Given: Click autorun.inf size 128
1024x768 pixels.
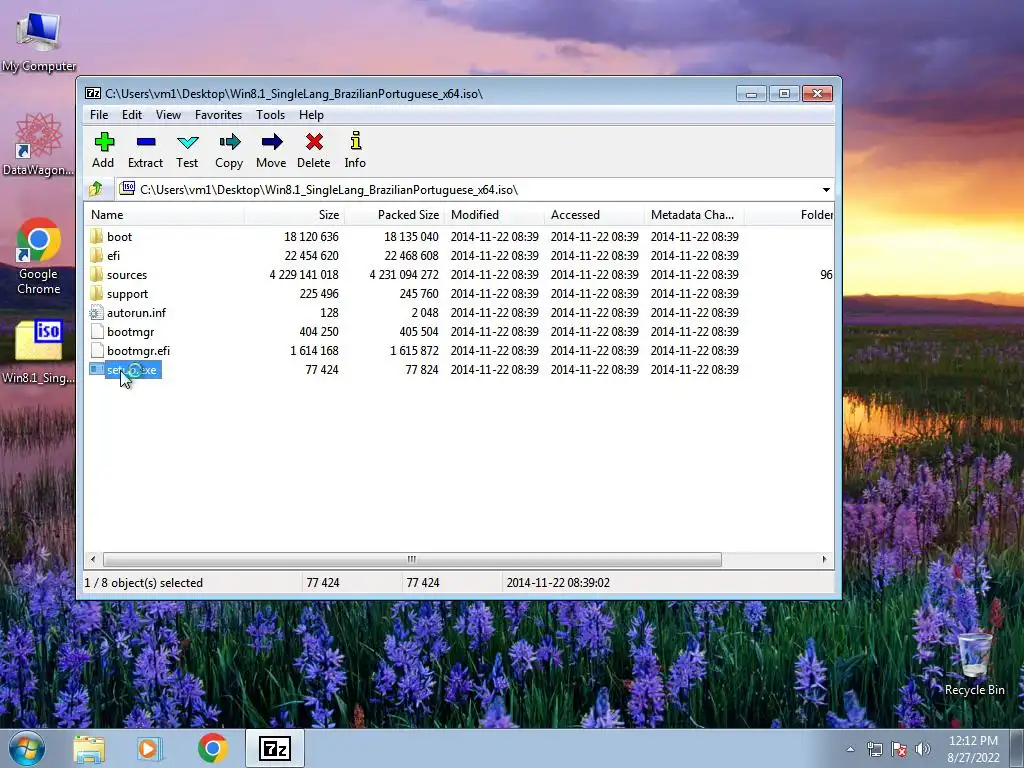Looking at the screenshot, I should pyautogui.click(x=329, y=312).
